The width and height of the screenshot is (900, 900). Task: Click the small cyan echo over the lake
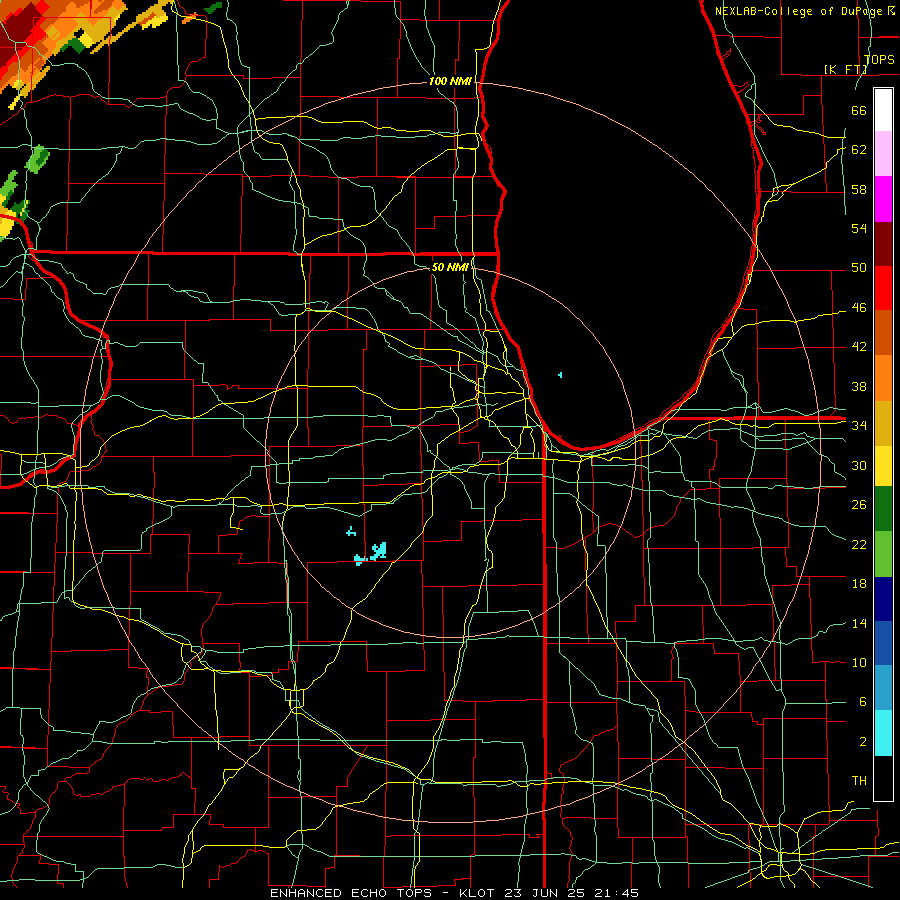click(x=560, y=375)
